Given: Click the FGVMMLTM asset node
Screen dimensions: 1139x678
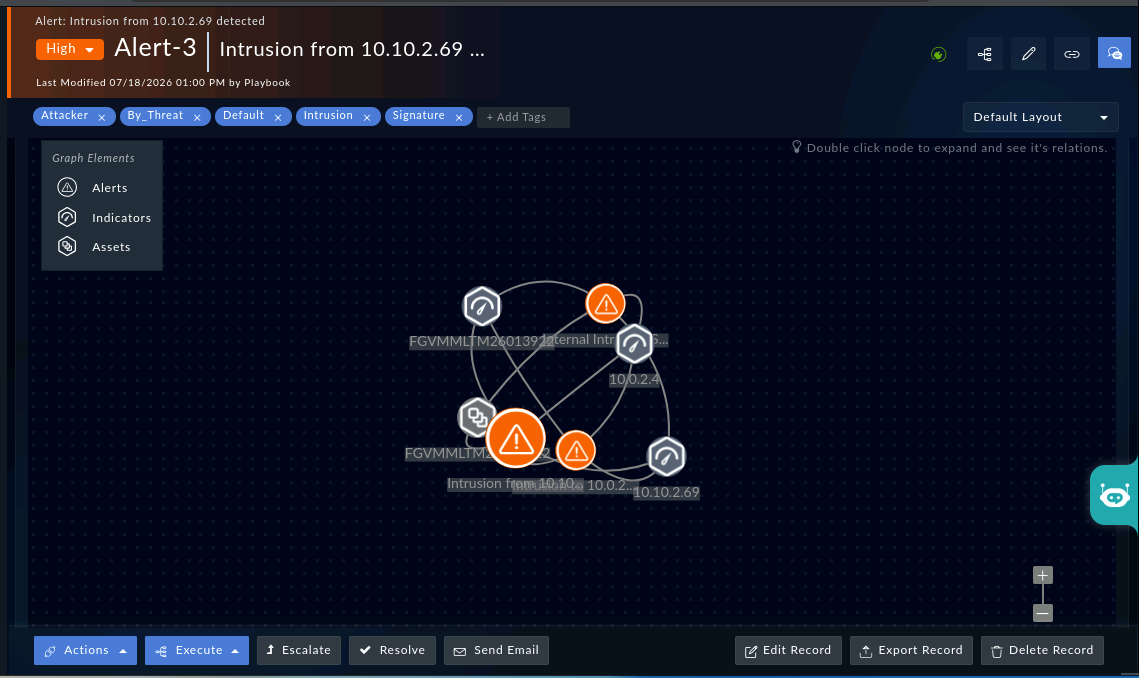Looking at the screenshot, I should click(477, 417).
